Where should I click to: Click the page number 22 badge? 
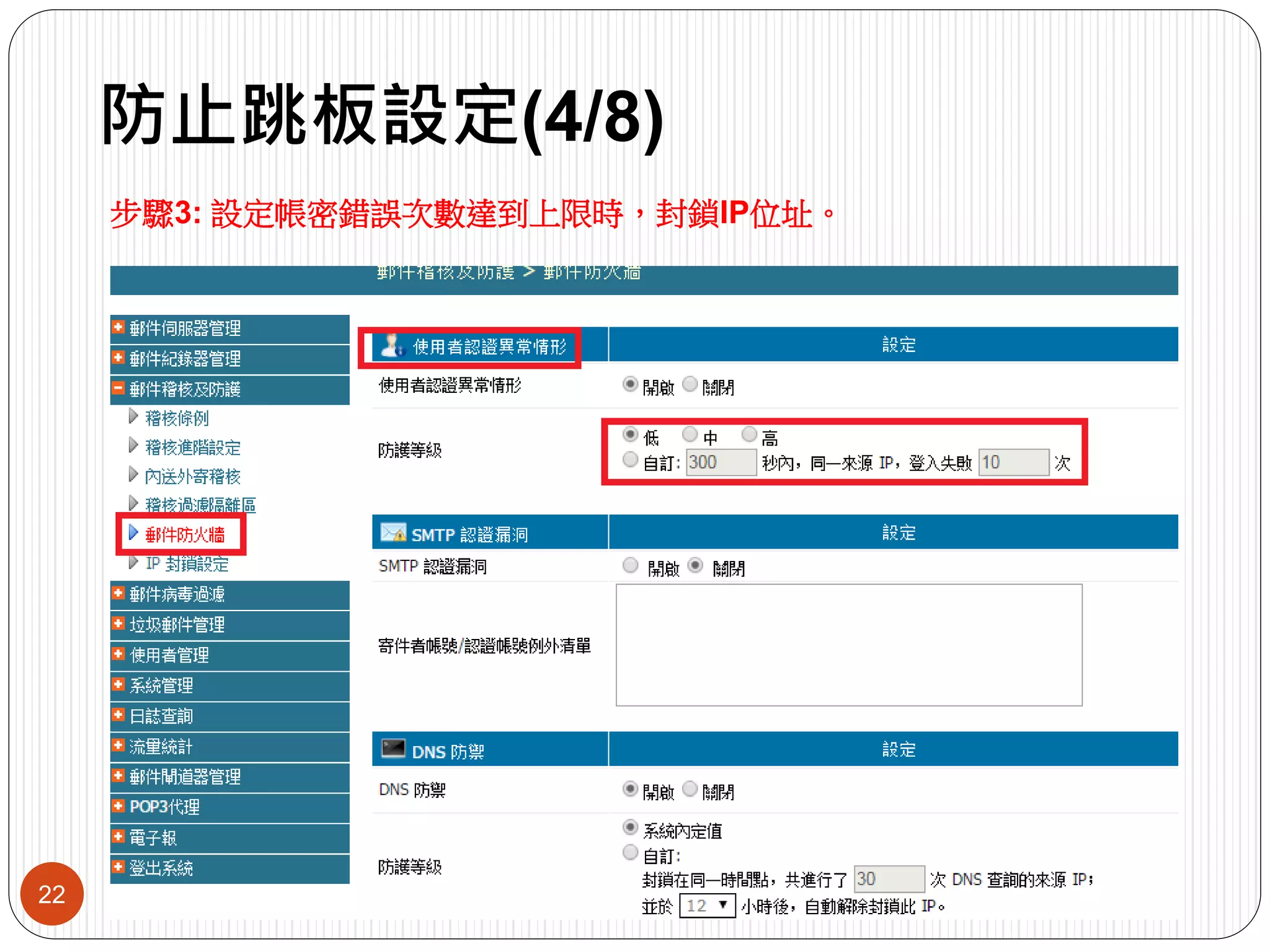tap(52, 894)
